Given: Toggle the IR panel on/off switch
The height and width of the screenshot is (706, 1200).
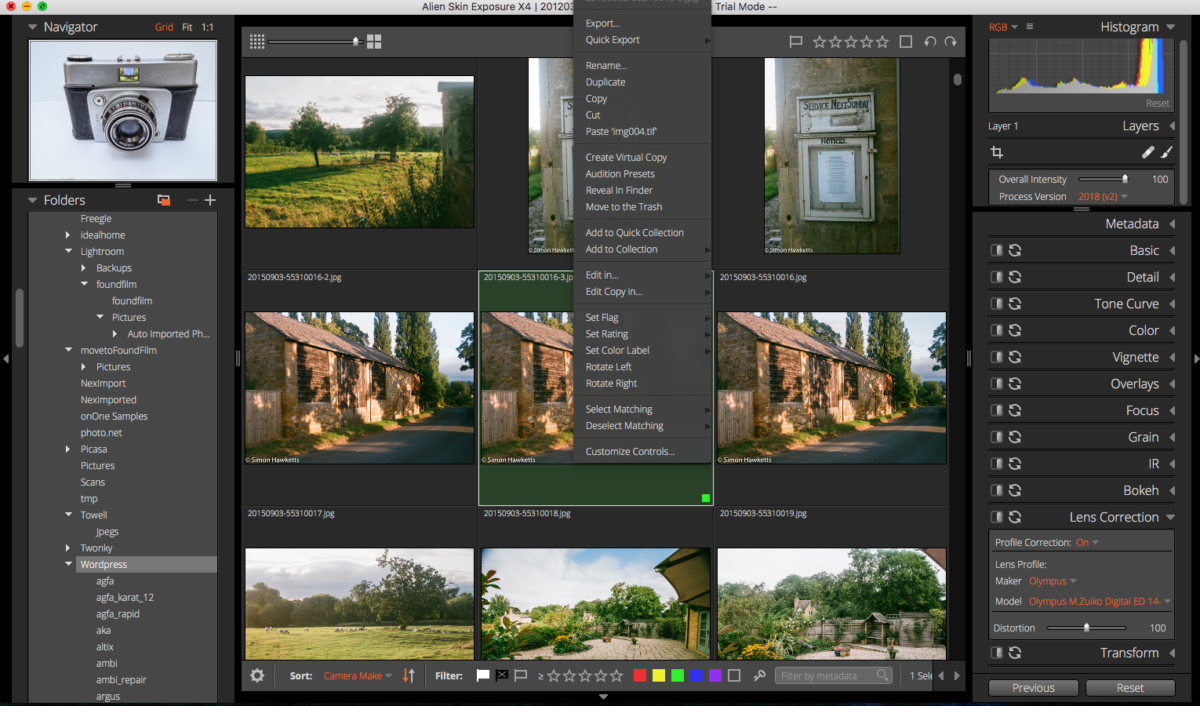Looking at the screenshot, I should [x=996, y=464].
